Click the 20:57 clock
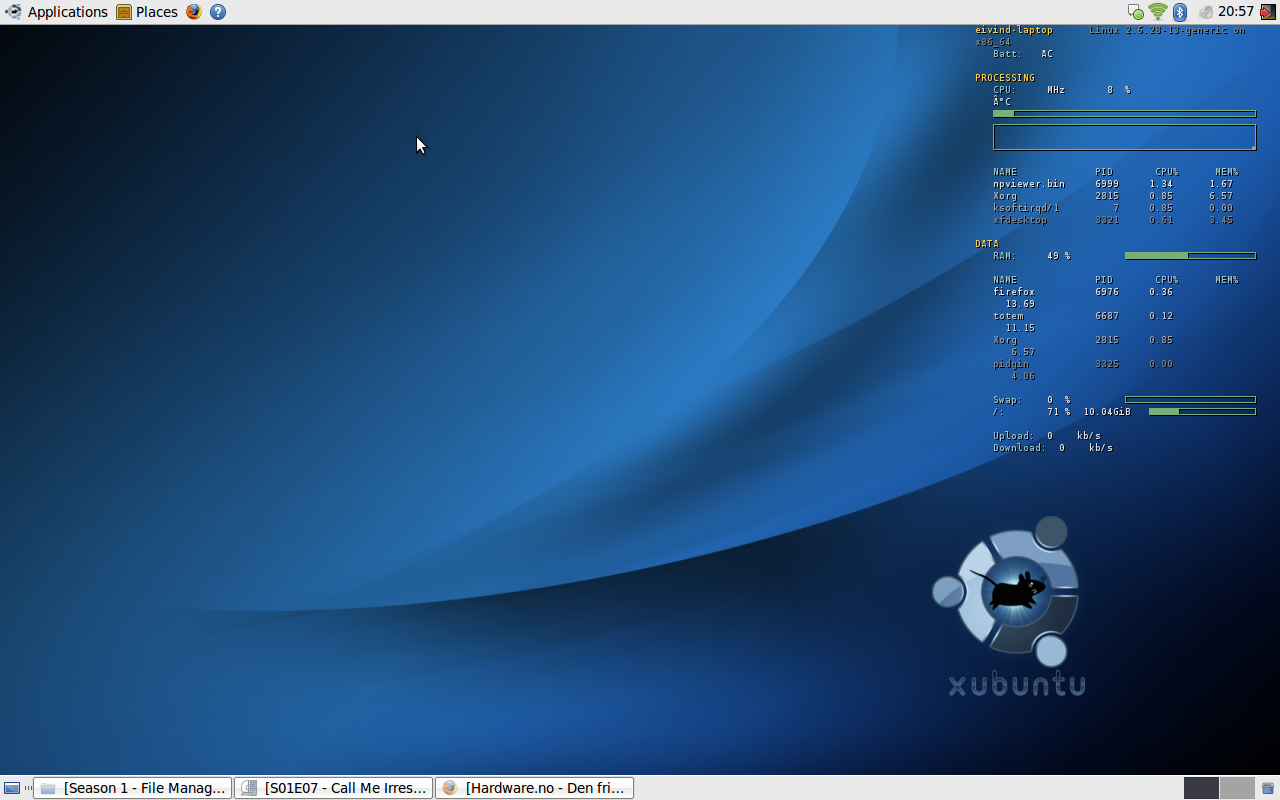Viewport: 1280px width, 800px height. (1236, 12)
